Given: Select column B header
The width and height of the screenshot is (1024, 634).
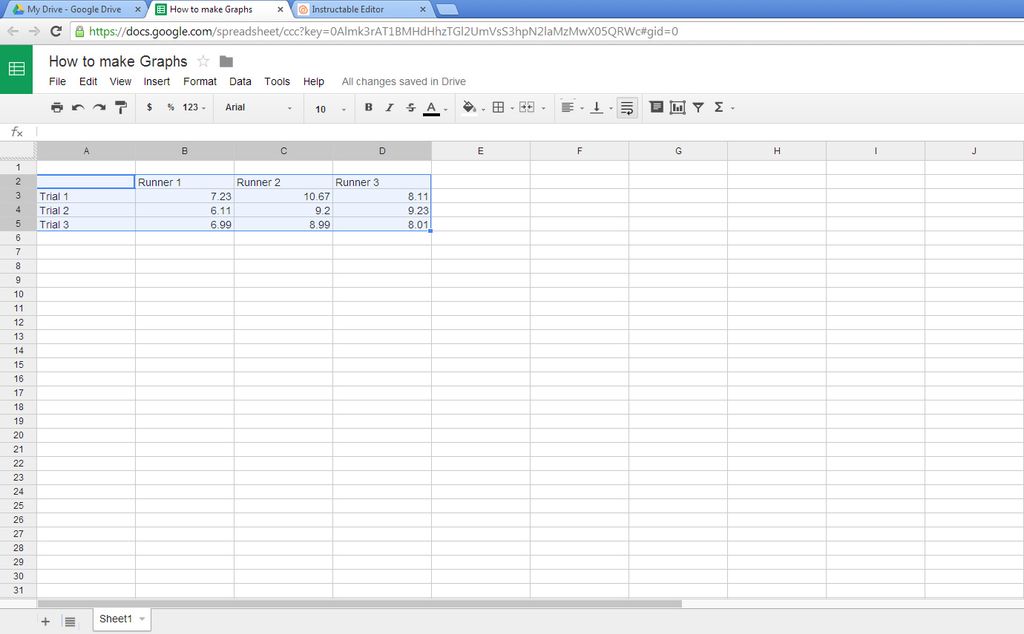Looking at the screenshot, I should coord(185,151).
